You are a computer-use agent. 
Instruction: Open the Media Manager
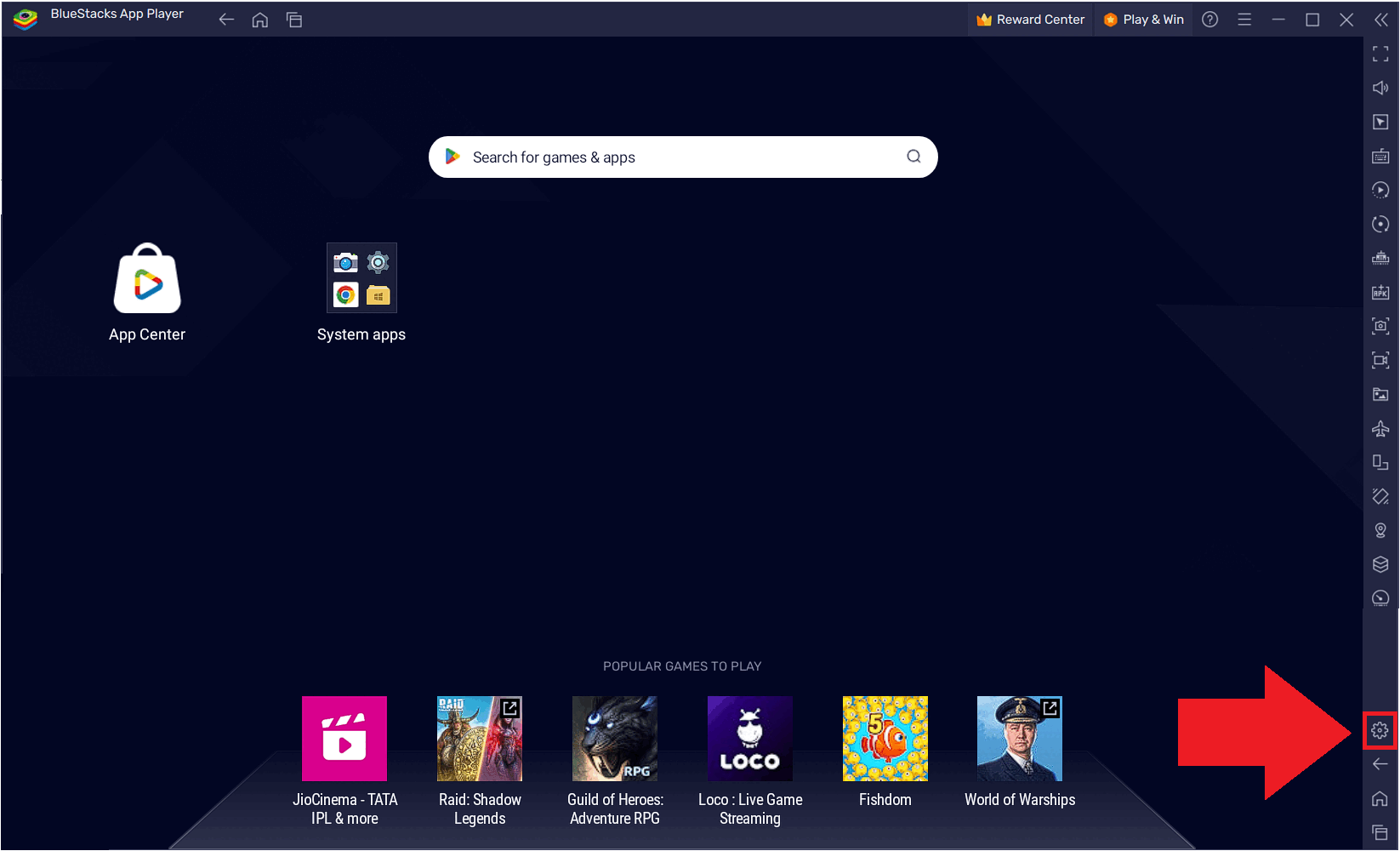[x=1380, y=394]
